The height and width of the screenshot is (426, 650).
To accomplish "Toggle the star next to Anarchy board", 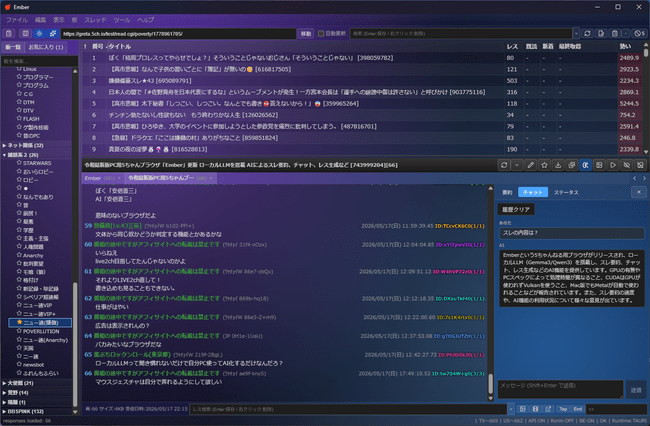I will pyautogui.click(x=19, y=255).
